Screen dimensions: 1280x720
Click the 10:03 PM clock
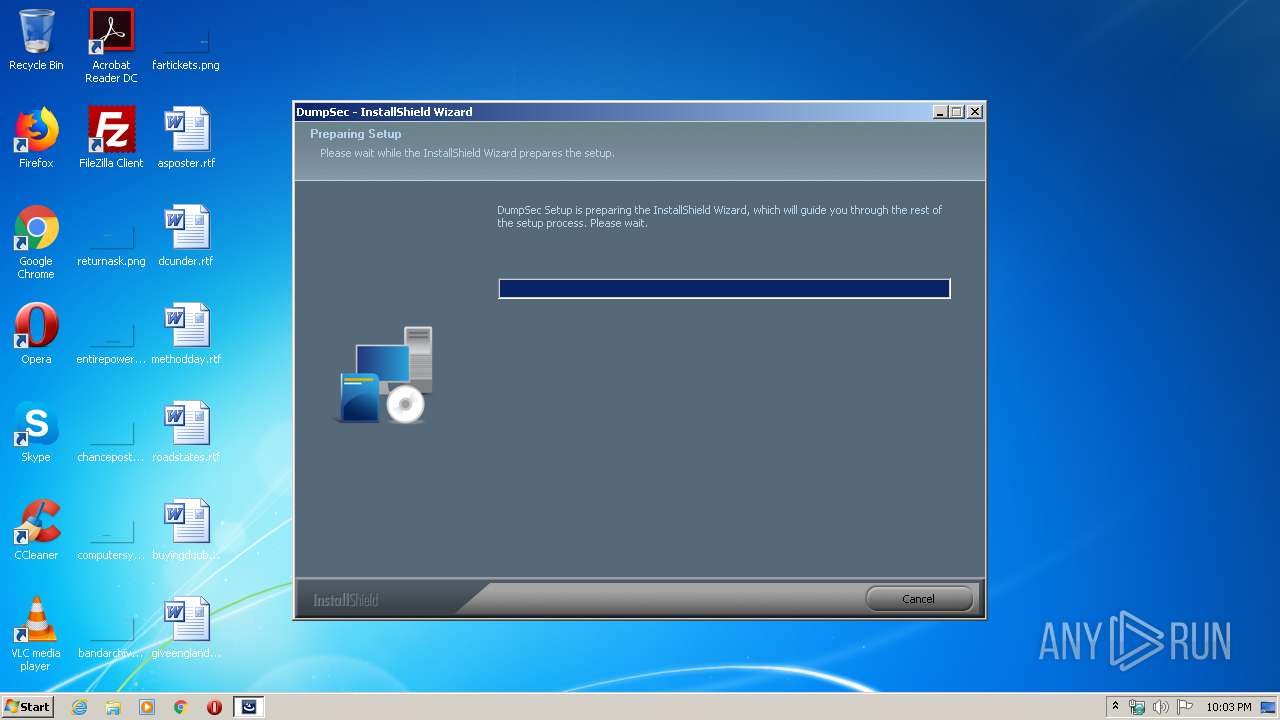[x=1228, y=707]
